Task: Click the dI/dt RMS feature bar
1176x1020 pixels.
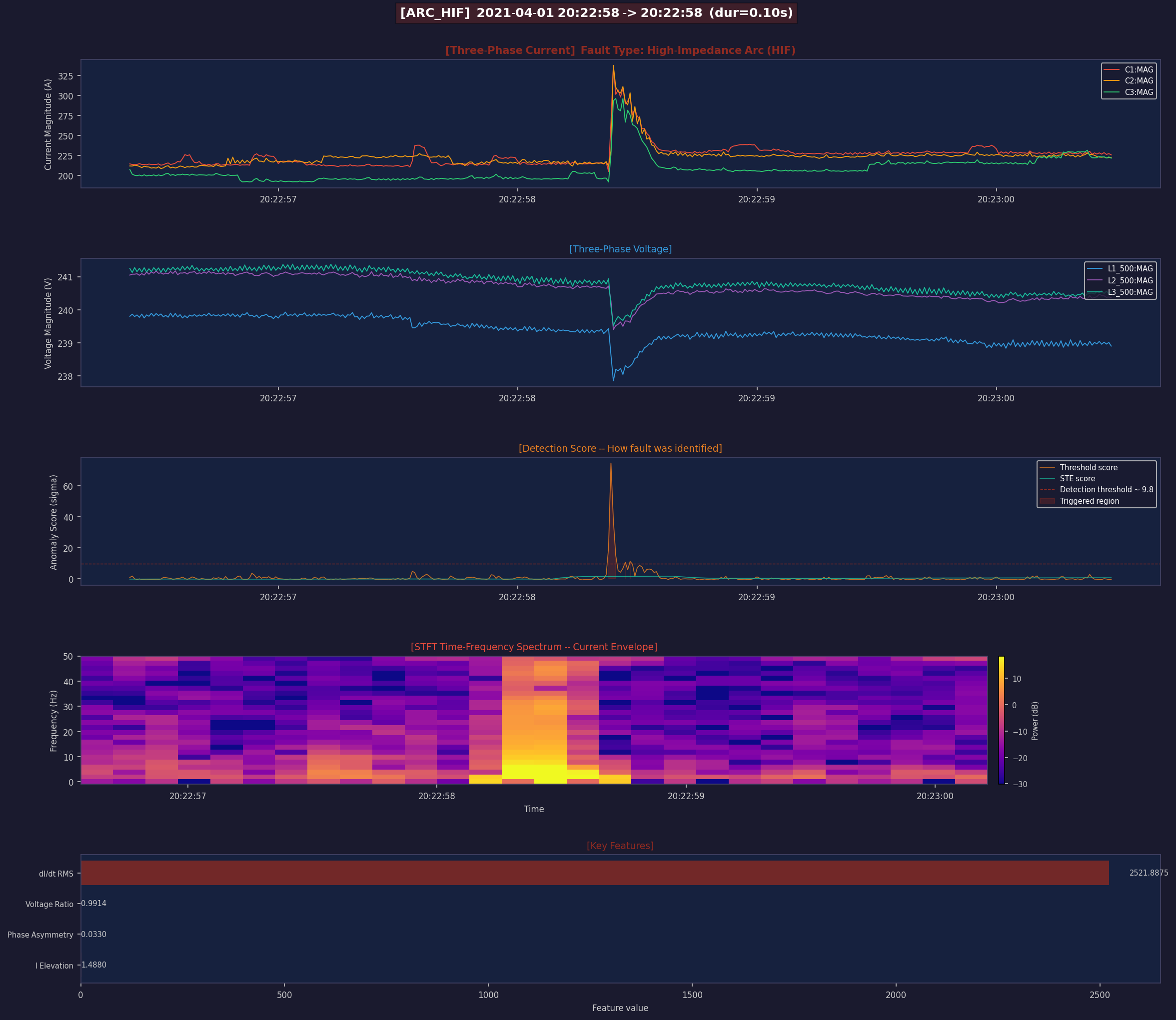Action: tap(594, 873)
